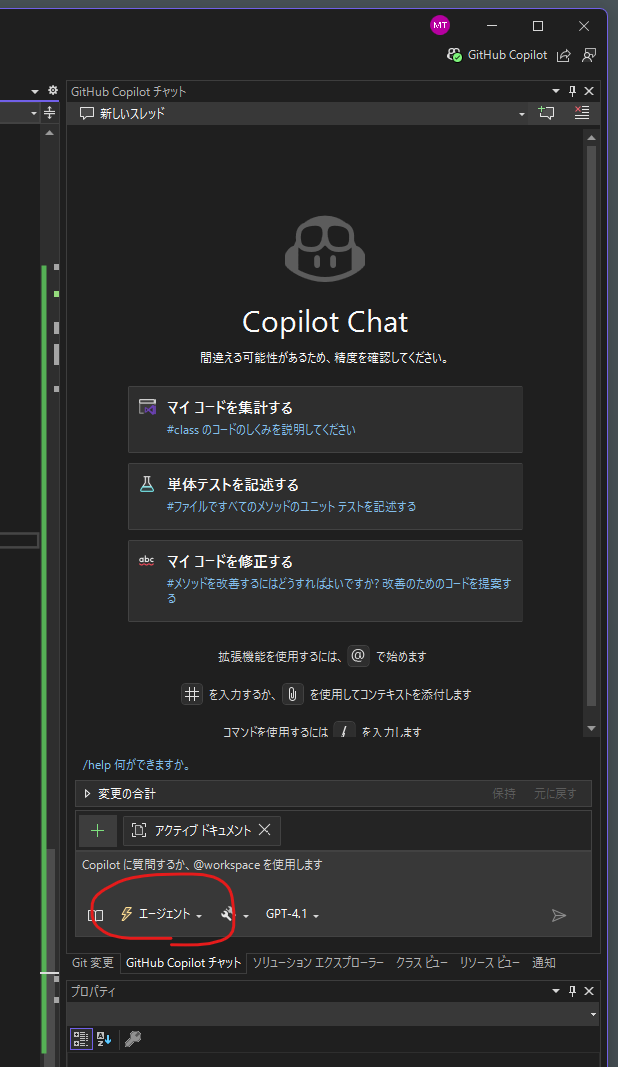Open the Copilot chat window options arrow

555,91
